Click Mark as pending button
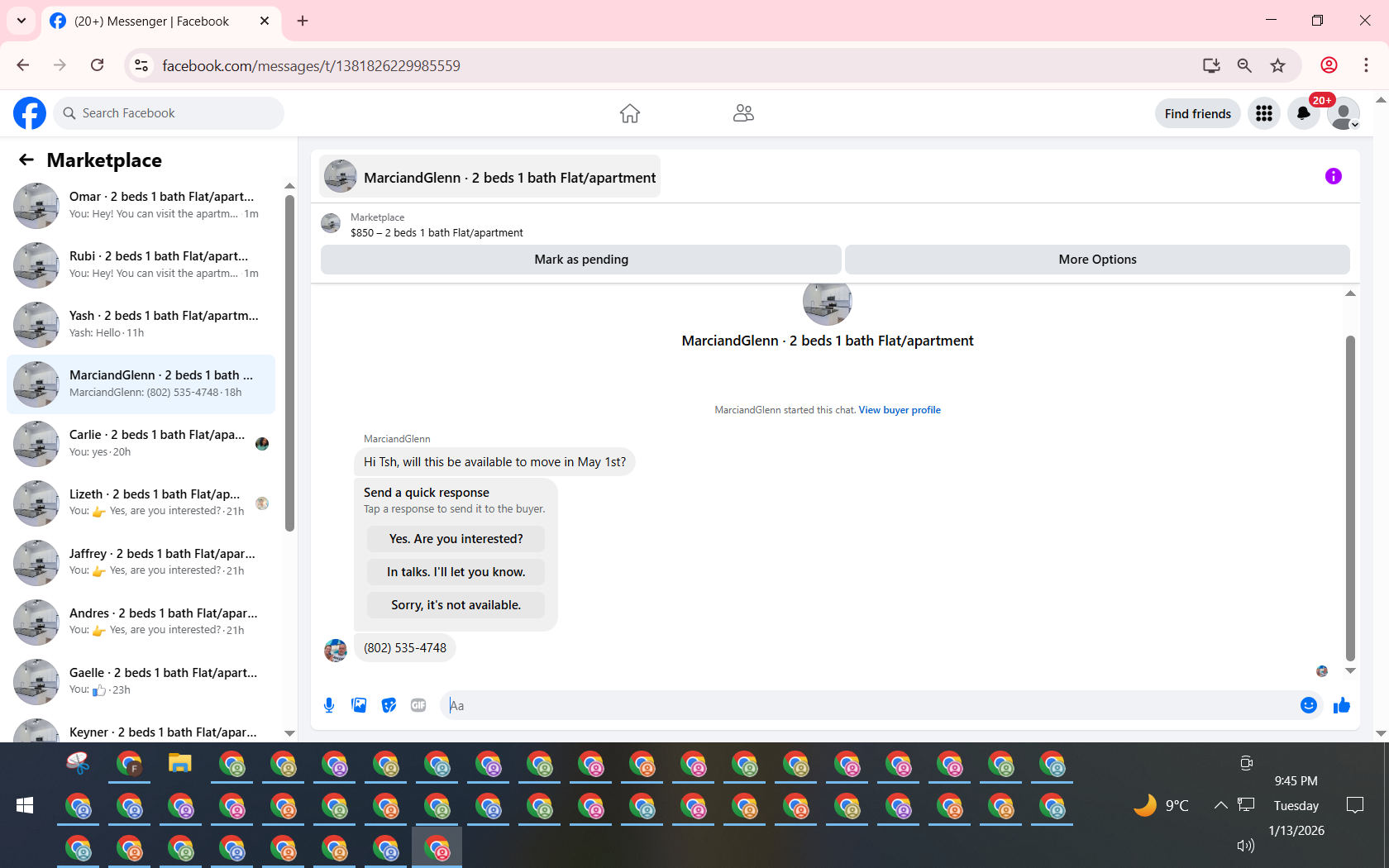 pos(581,260)
